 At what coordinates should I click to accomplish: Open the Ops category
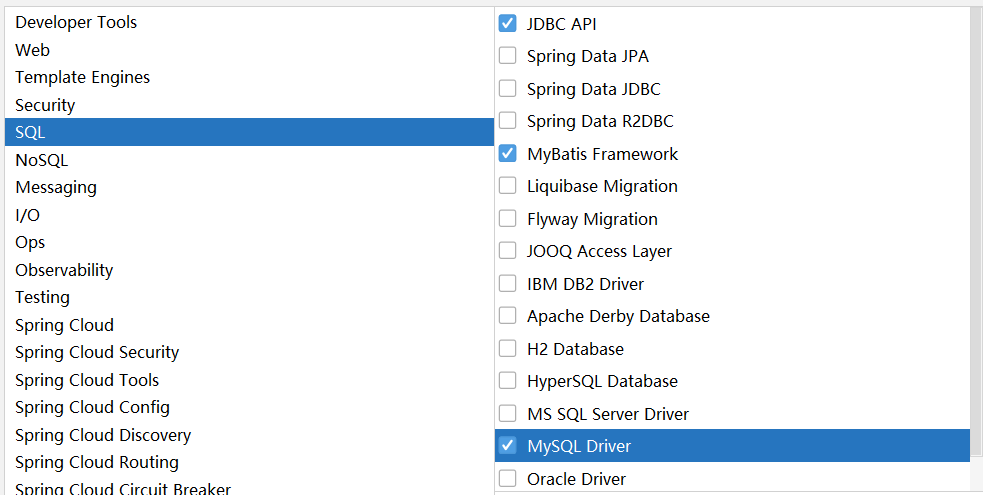tap(250, 242)
